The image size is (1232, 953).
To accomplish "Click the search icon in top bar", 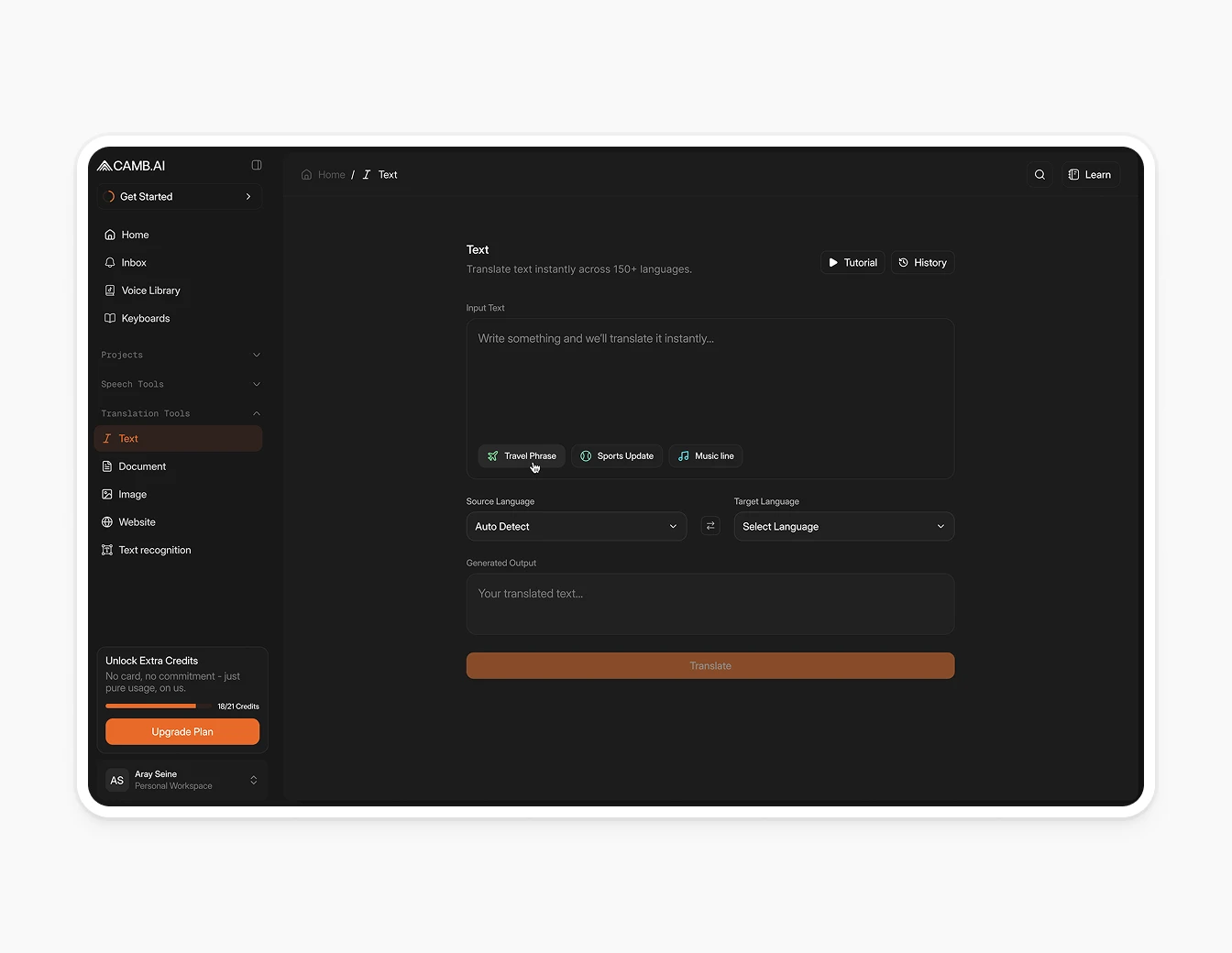I will (1039, 174).
